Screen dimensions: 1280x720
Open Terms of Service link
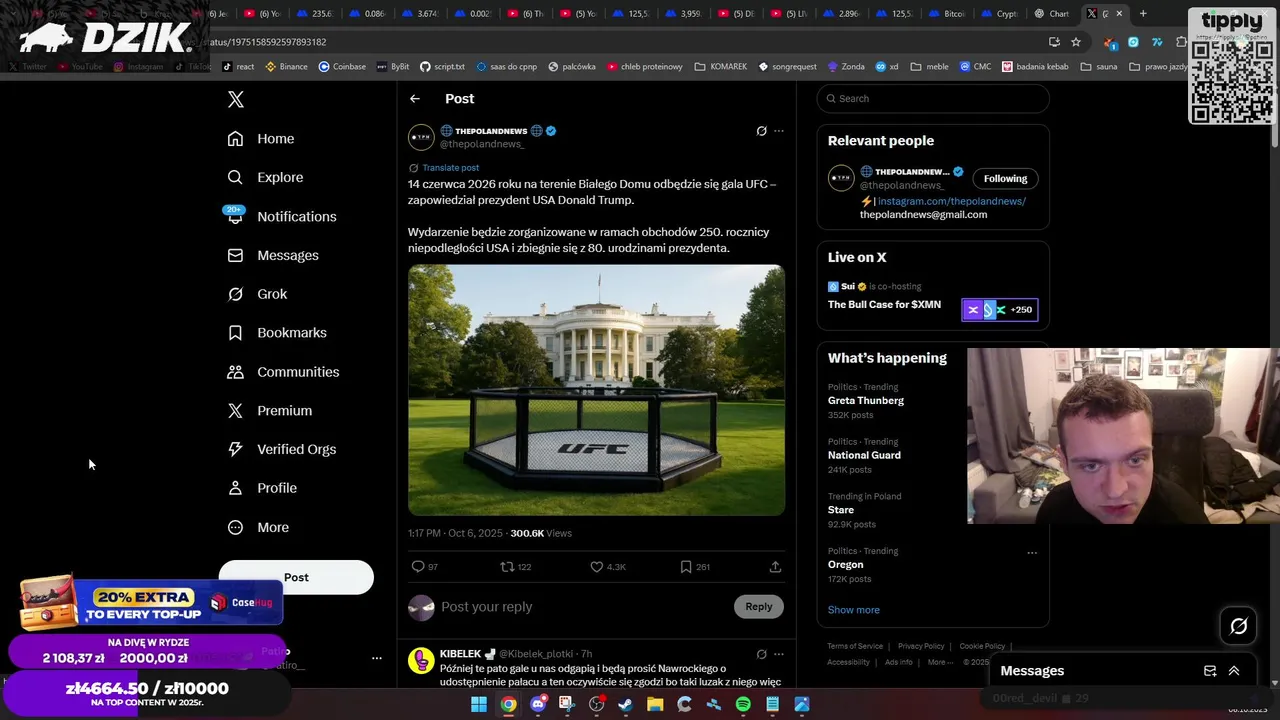855,646
